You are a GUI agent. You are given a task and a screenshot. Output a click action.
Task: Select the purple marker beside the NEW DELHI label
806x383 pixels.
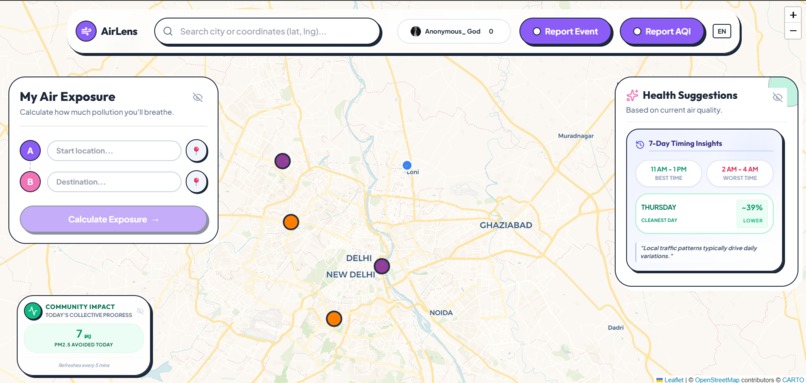(381, 266)
